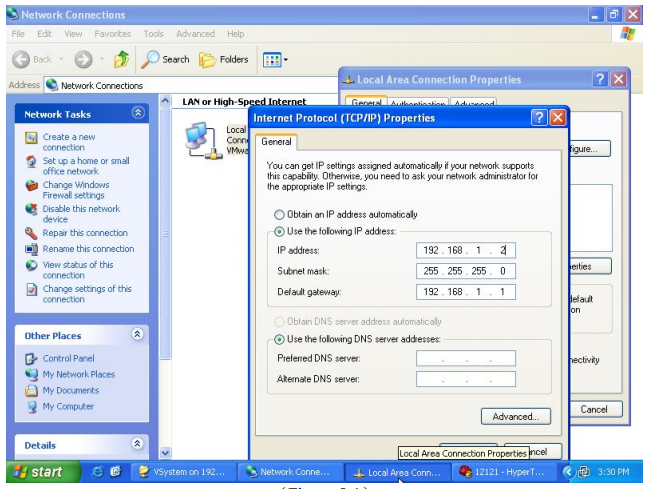
Task: Click Change settings of this connection link
Action: click(x=87, y=294)
